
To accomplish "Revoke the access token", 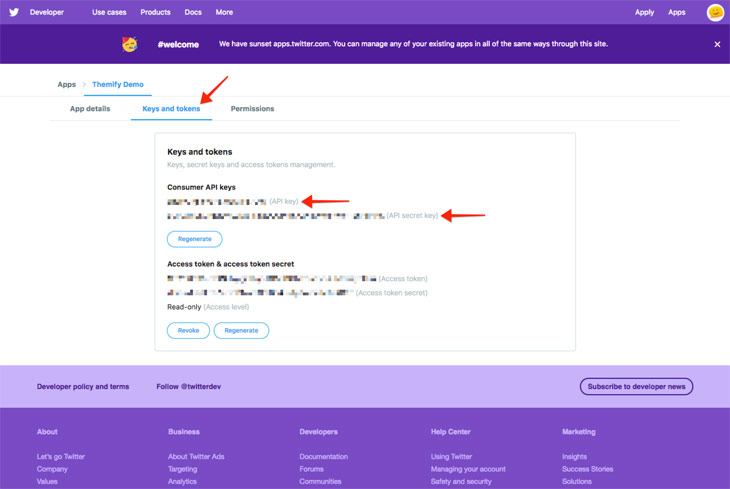I will click(188, 331).
